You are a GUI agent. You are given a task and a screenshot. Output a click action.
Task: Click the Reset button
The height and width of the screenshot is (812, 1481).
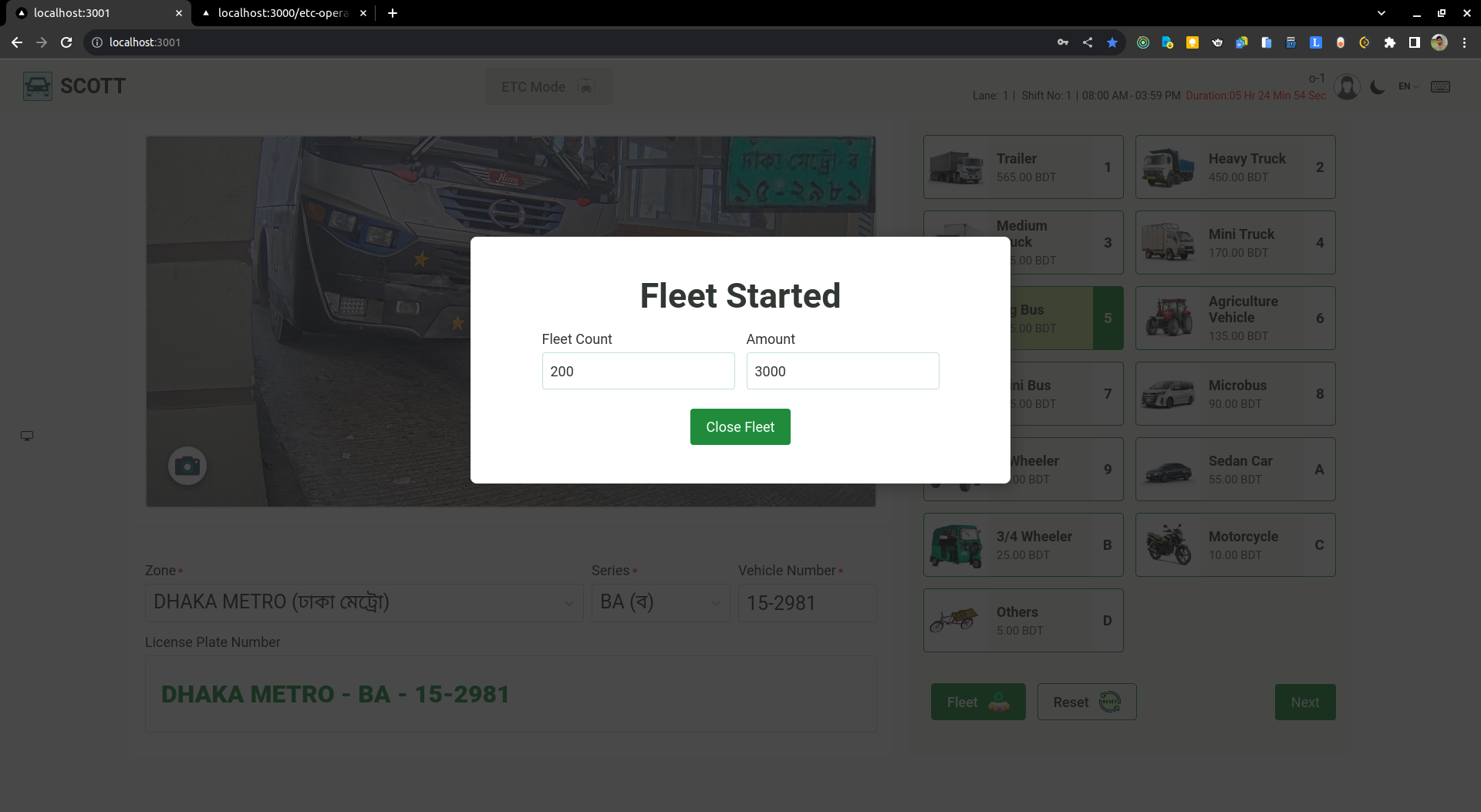[x=1087, y=702]
